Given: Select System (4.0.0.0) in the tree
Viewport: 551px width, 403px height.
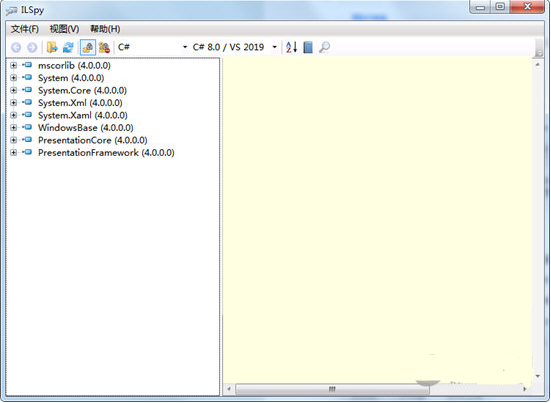Looking at the screenshot, I should click(x=71, y=78).
